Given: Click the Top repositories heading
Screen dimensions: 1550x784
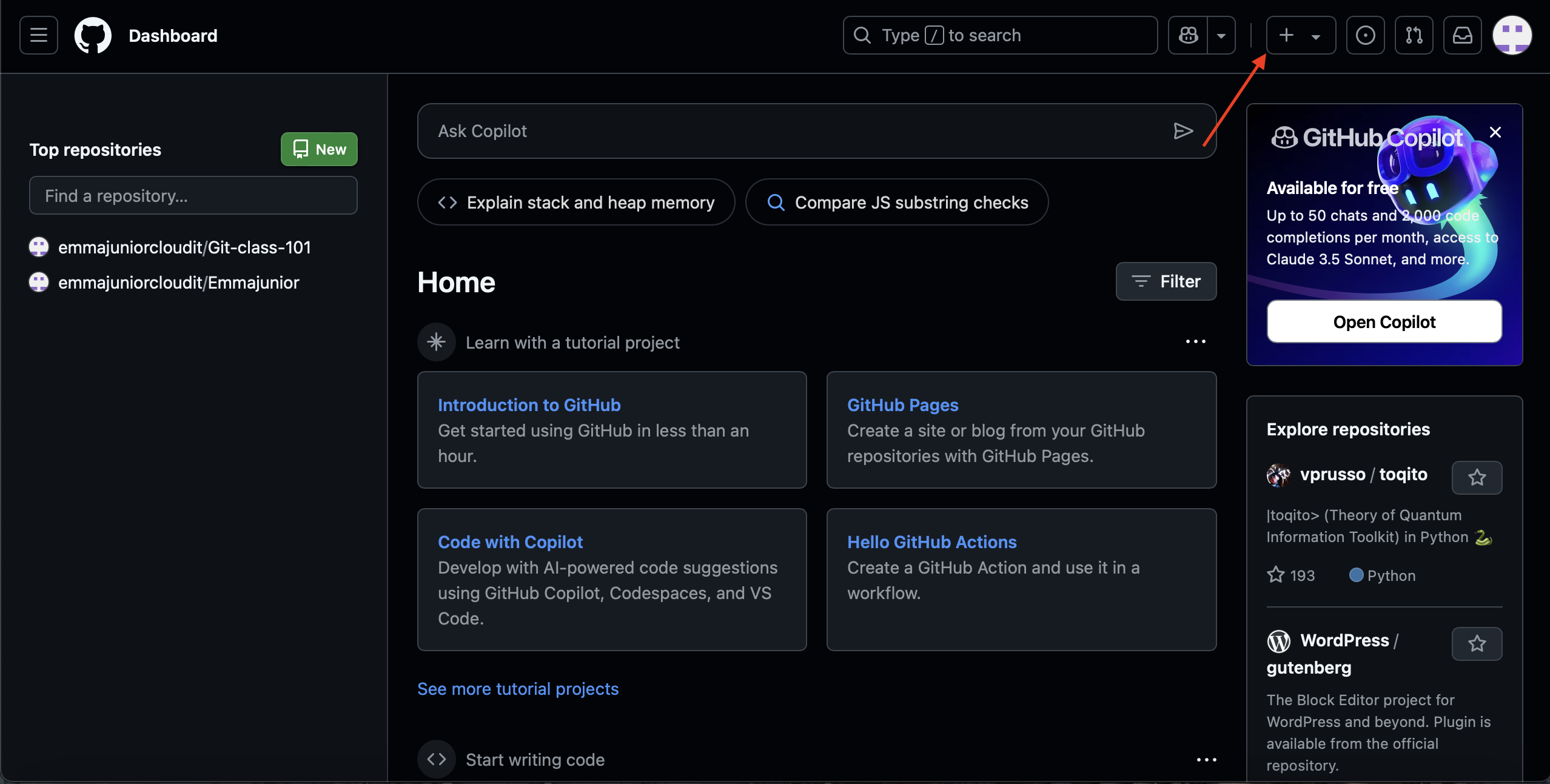Looking at the screenshot, I should (x=95, y=150).
